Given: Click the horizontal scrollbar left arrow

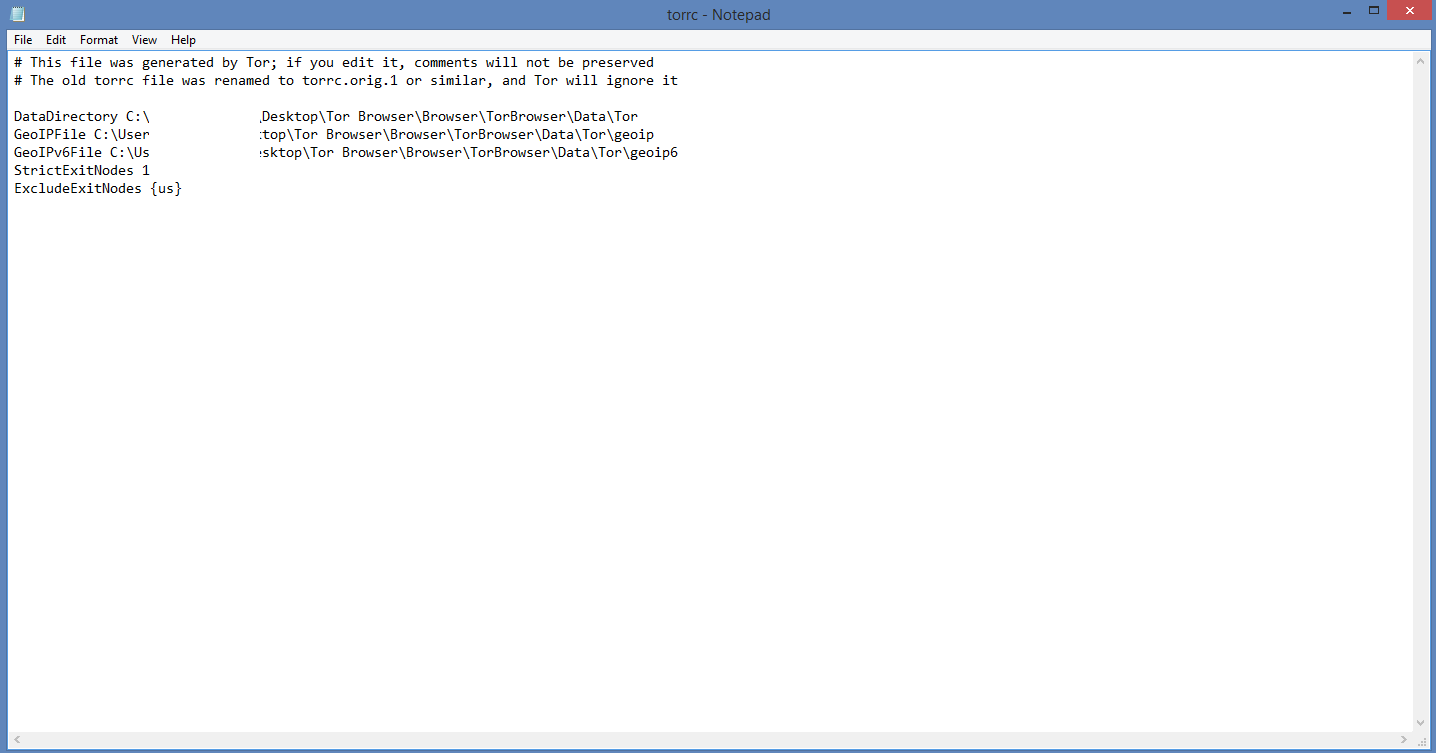Looking at the screenshot, I should point(16,740).
